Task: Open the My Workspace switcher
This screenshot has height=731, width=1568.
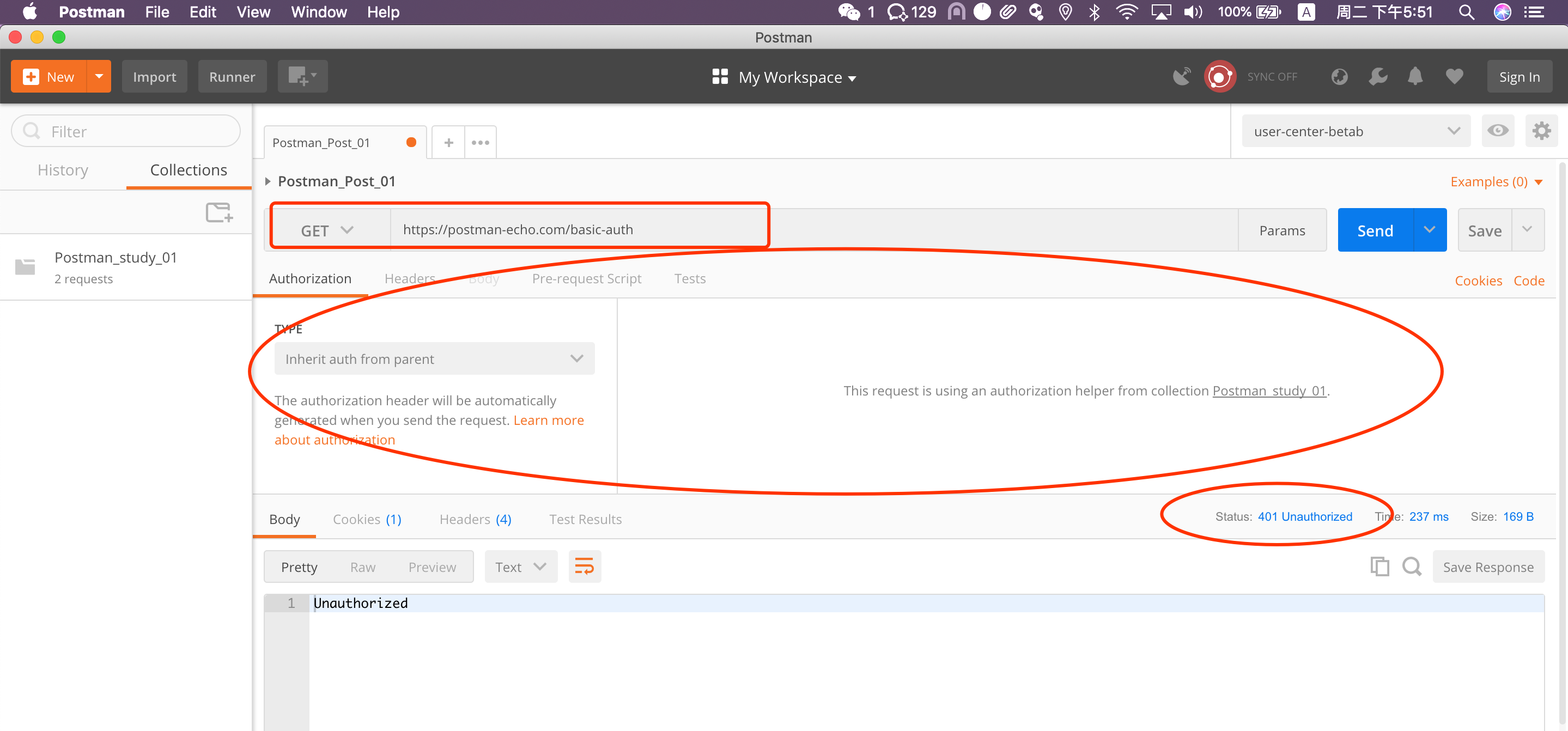Action: 784,77
